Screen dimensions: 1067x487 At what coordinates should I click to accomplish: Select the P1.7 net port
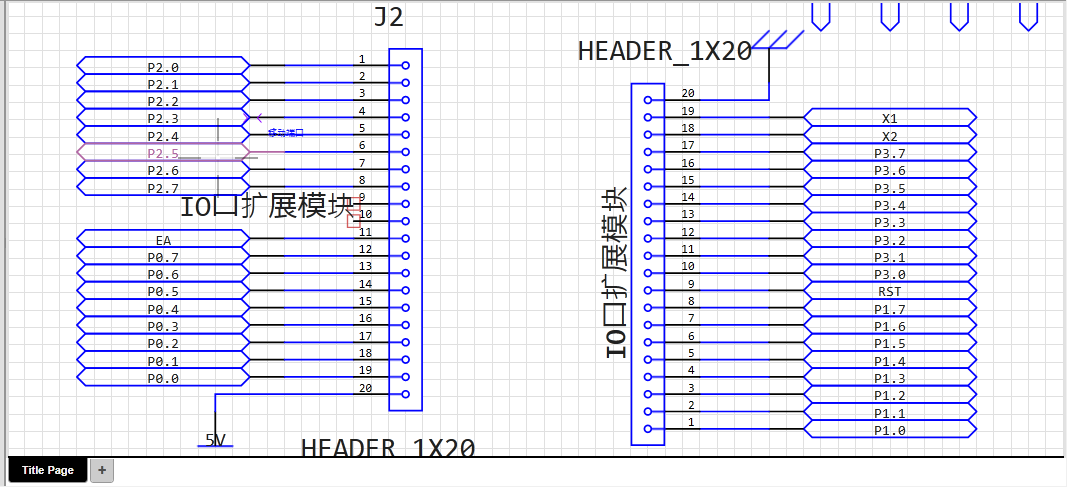click(890, 308)
